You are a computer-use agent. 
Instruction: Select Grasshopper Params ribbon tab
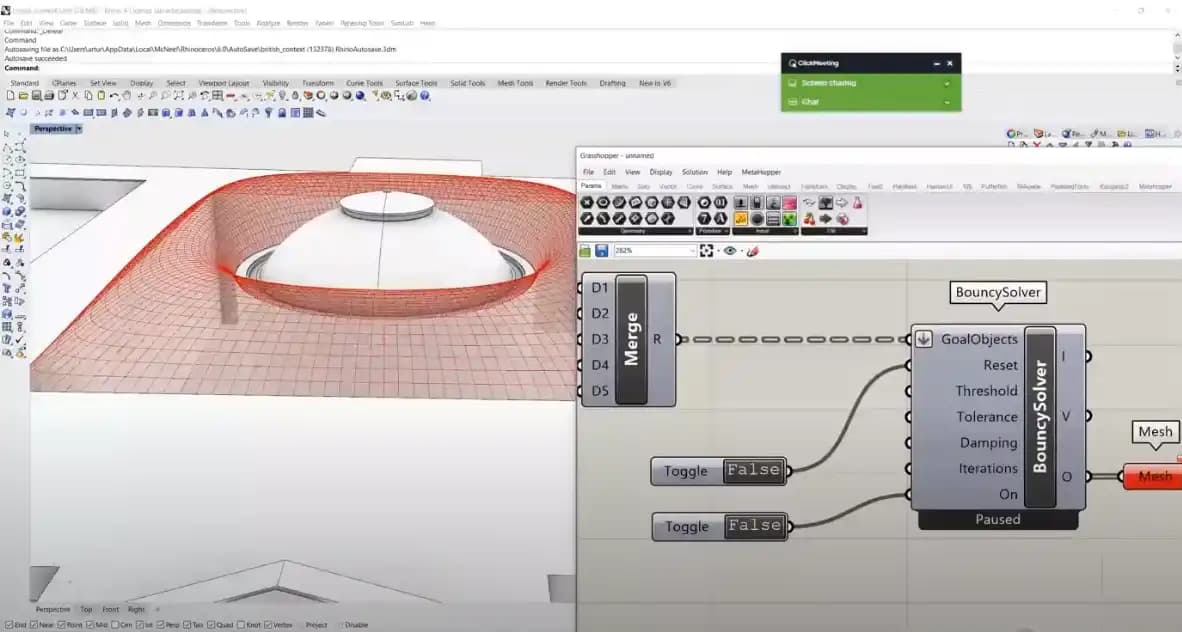click(591, 186)
